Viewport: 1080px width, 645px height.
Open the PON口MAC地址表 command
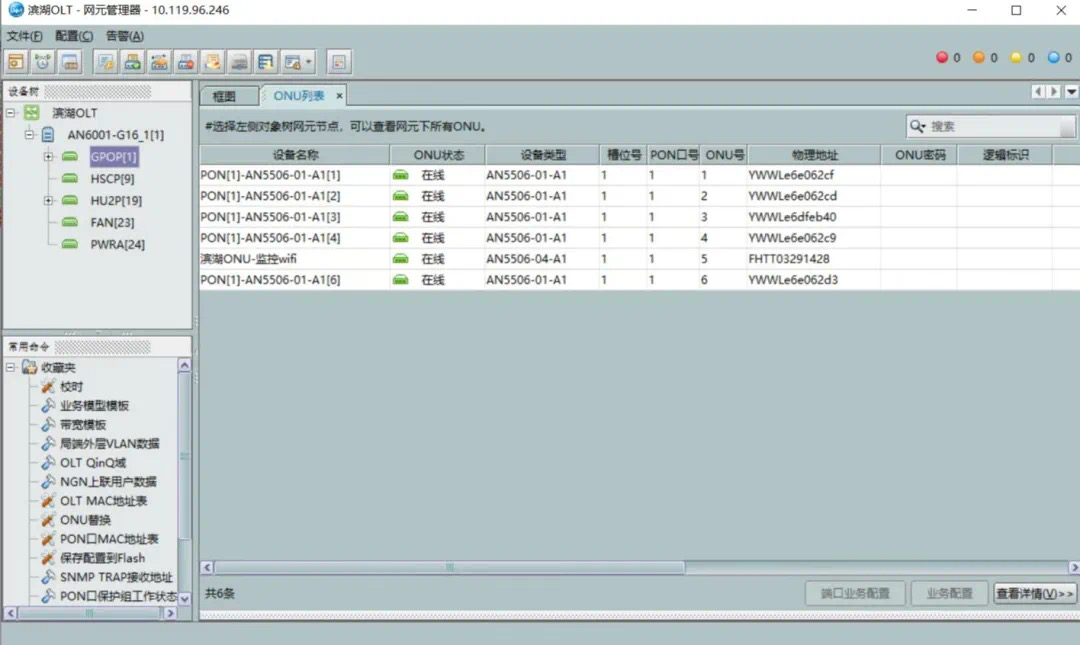(109, 539)
